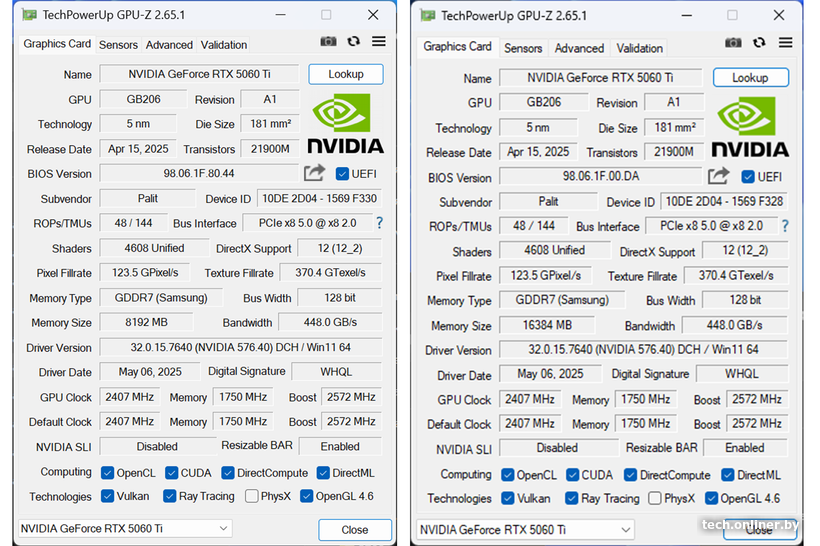Toggle UEFI checkbox in right window
The width and height of the screenshot is (820, 546).
click(x=748, y=177)
